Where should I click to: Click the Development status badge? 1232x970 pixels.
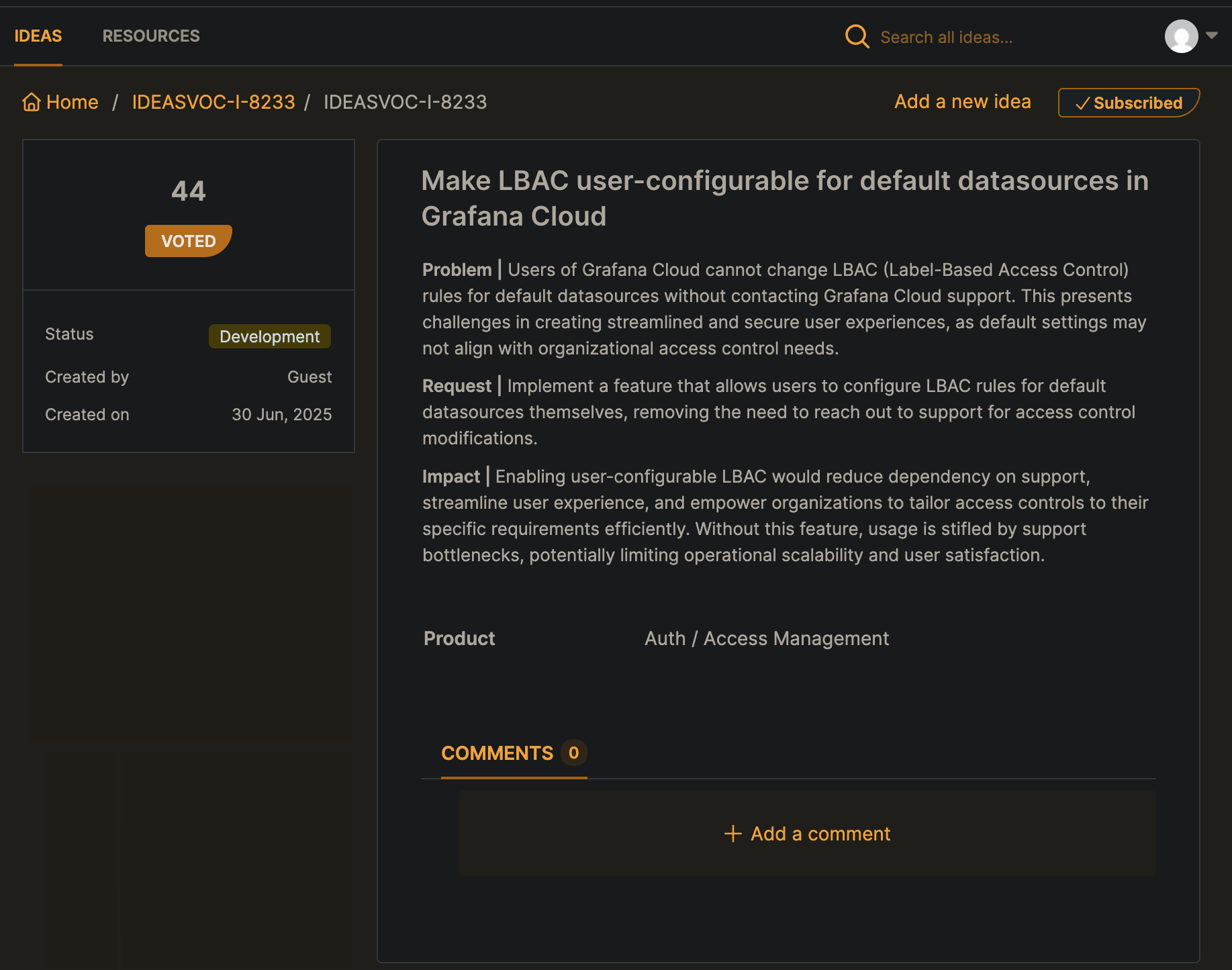point(270,336)
